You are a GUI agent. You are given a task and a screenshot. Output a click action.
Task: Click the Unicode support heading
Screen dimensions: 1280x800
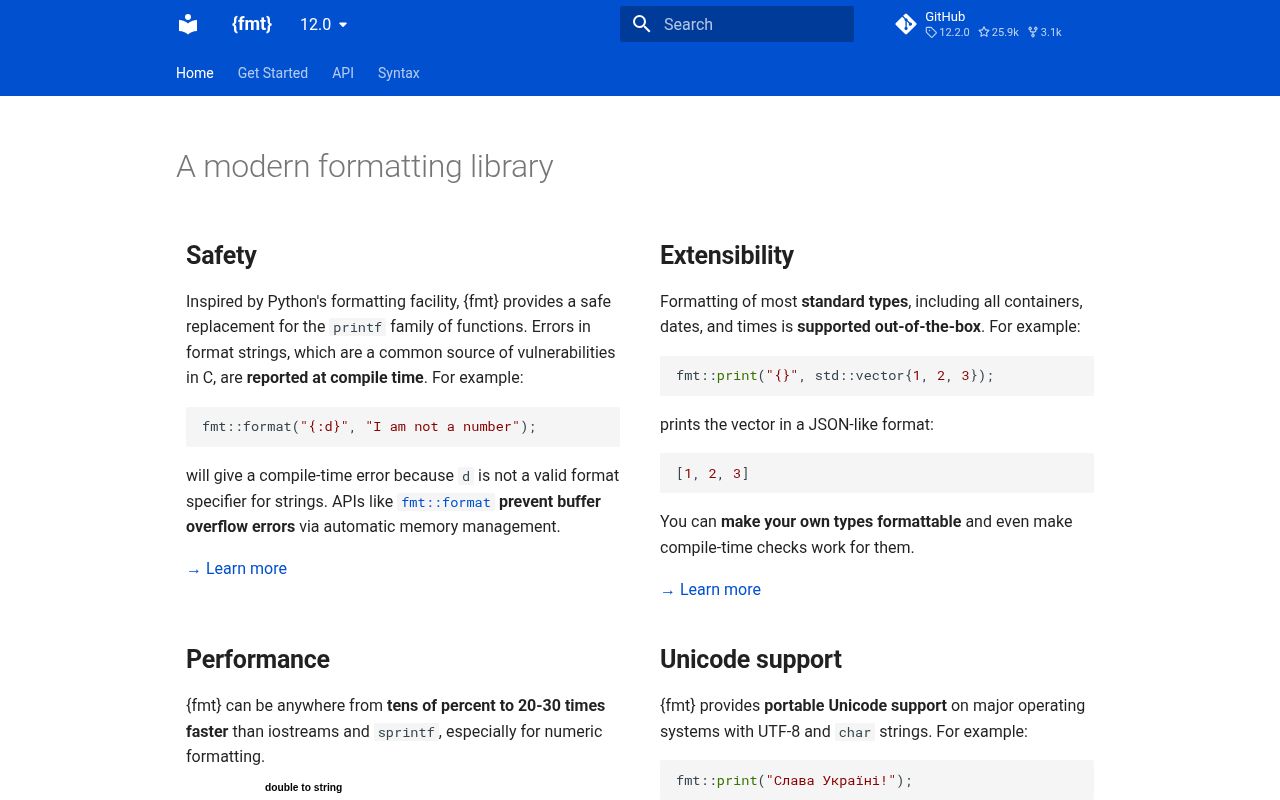[x=751, y=659]
